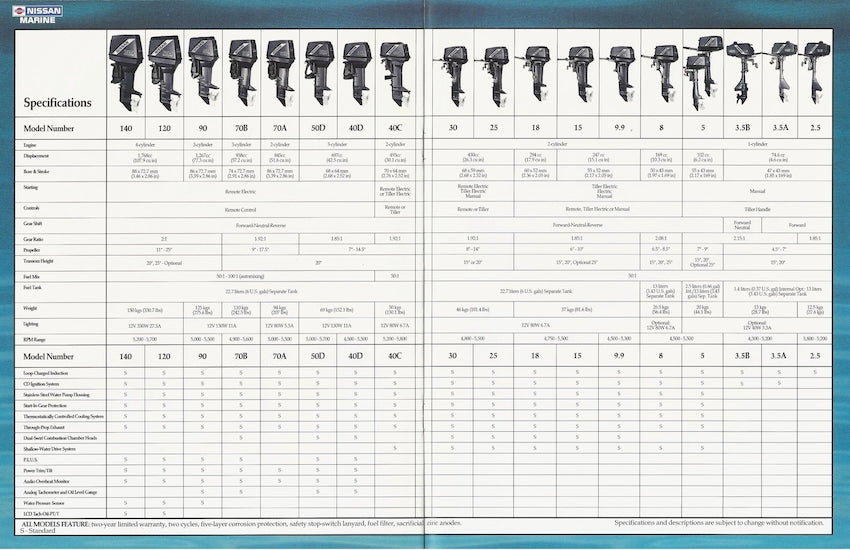Click the 'Weight' row label
The image size is (850, 550).
(x=30, y=308)
